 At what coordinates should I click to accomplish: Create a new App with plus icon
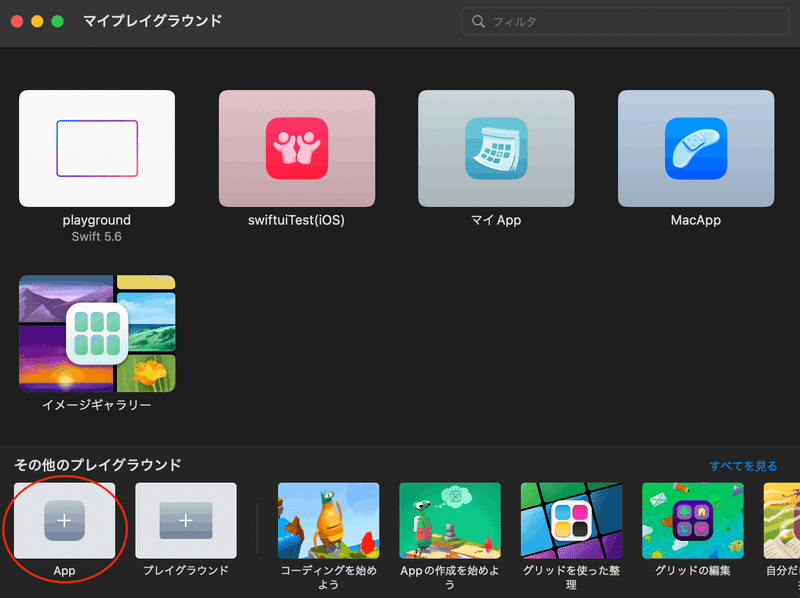click(64, 520)
